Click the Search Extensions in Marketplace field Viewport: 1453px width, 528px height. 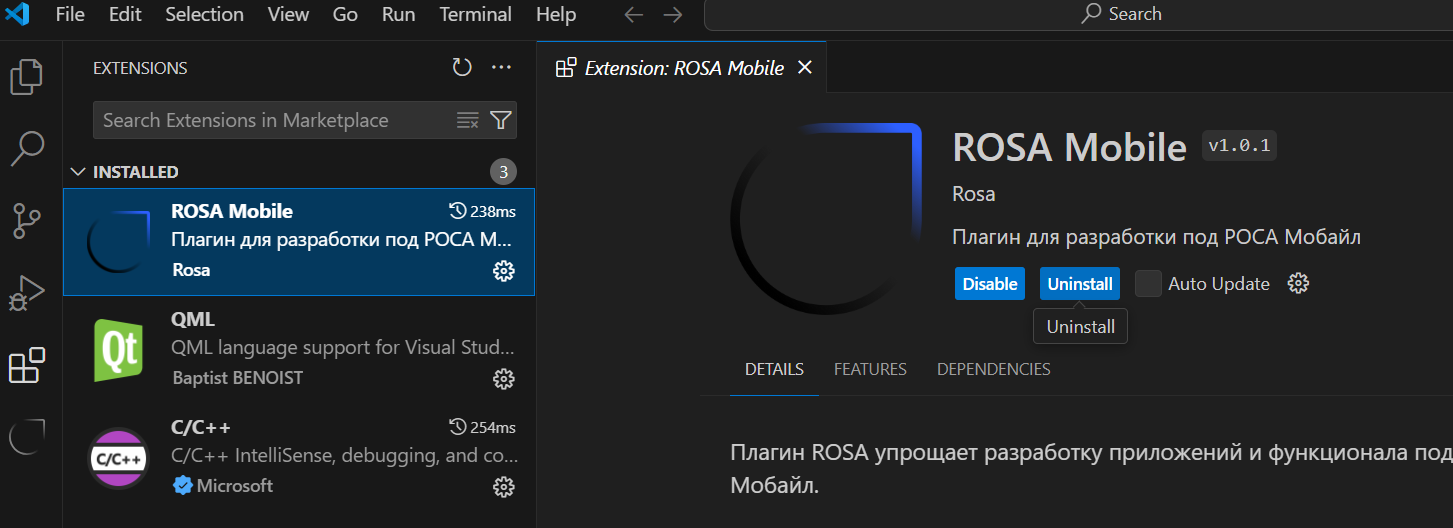click(270, 121)
